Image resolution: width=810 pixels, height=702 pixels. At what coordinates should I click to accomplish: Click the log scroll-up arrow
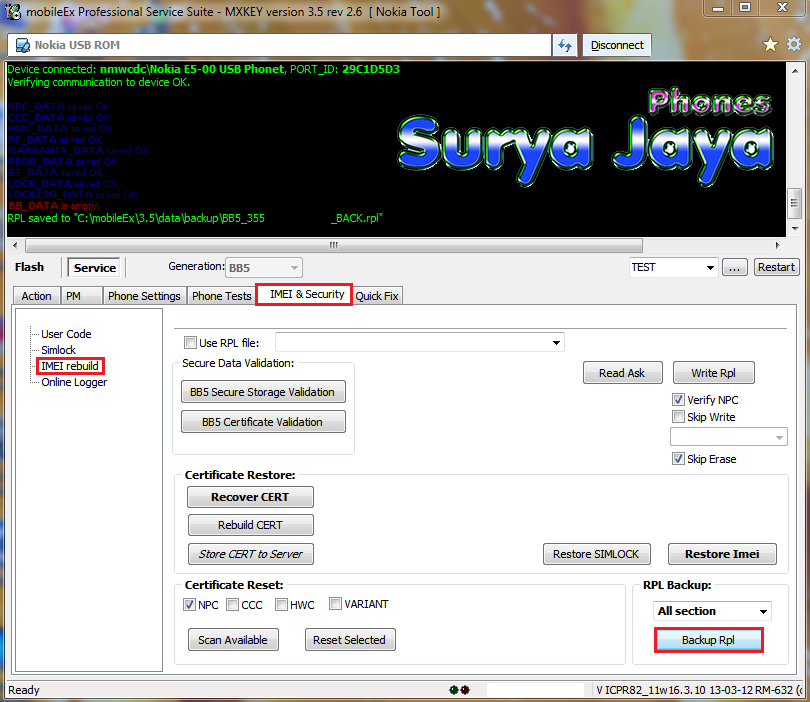point(795,71)
